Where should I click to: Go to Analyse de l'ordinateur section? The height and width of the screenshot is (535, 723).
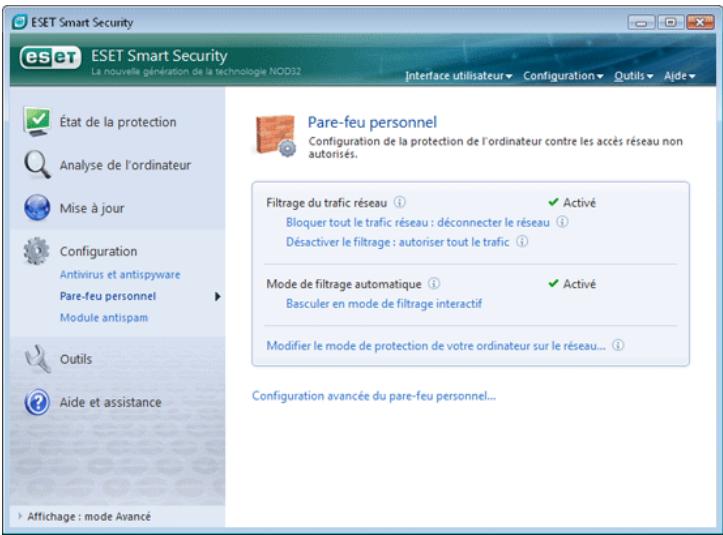(x=125, y=165)
